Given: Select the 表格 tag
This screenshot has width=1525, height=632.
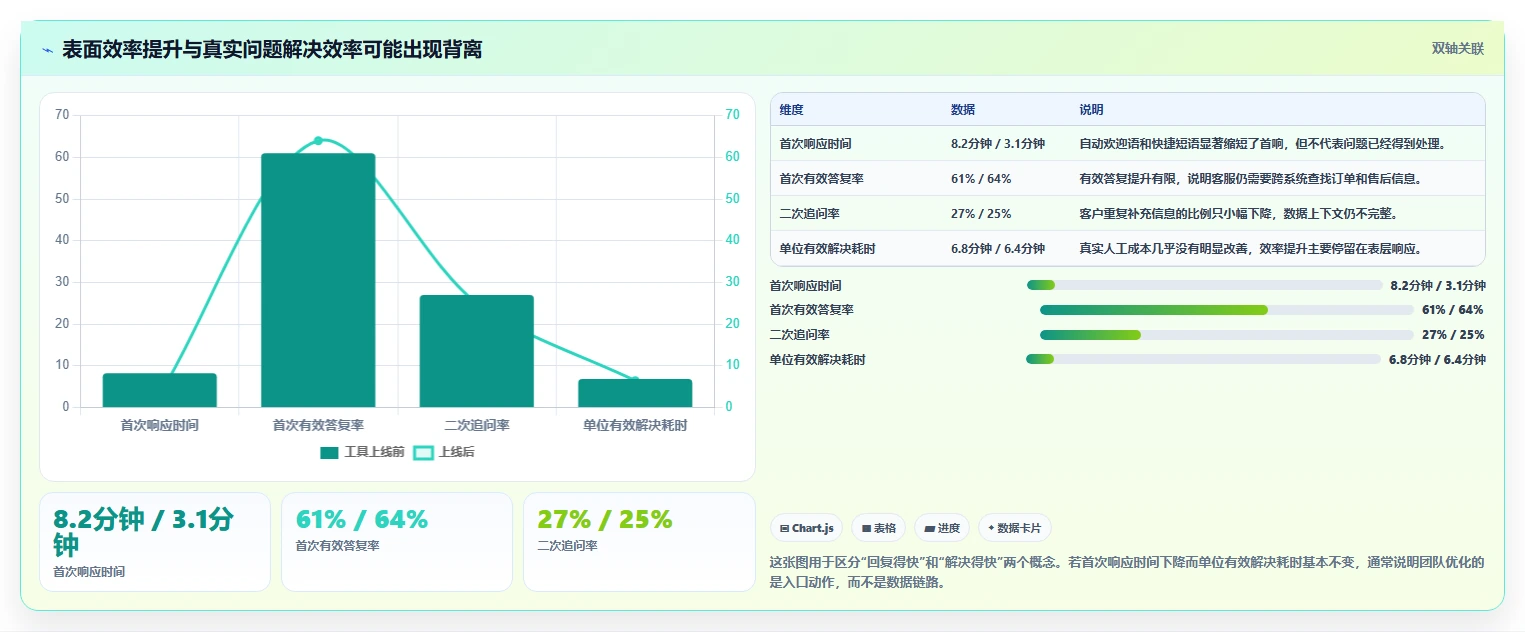Looking at the screenshot, I should tap(879, 528).
